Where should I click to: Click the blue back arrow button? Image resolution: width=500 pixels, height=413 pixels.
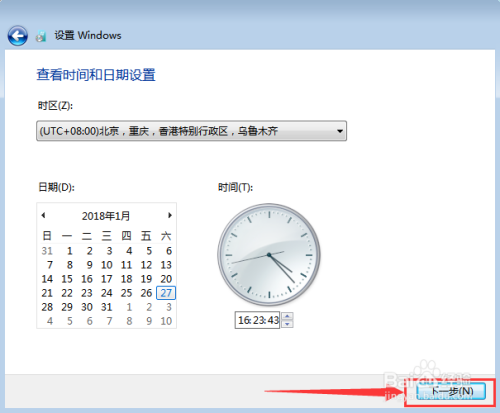17,36
